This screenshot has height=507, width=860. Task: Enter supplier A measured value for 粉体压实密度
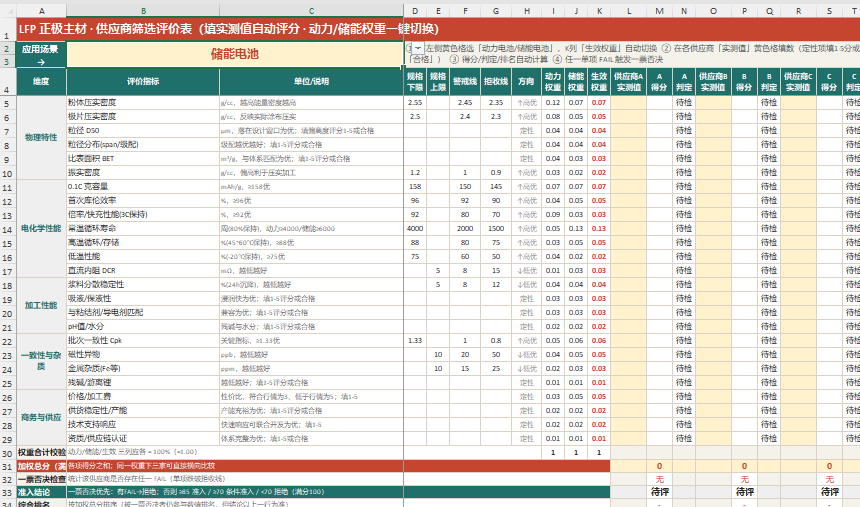pos(629,103)
